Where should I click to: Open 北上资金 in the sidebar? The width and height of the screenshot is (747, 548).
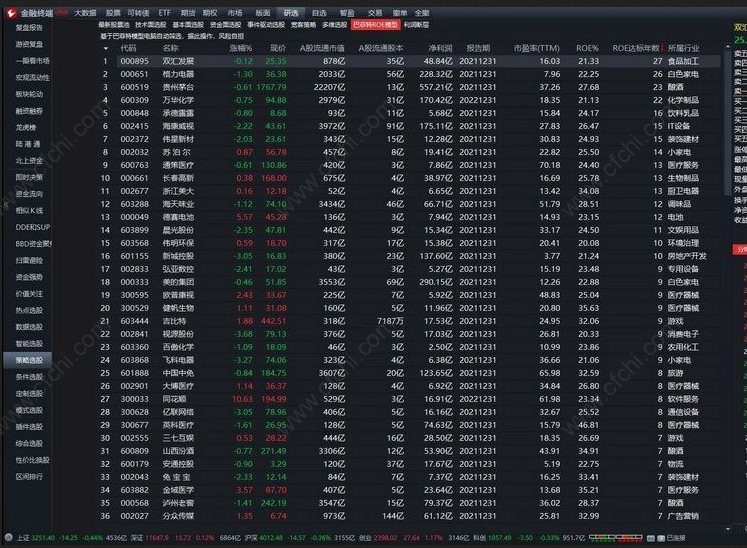(29, 161)
